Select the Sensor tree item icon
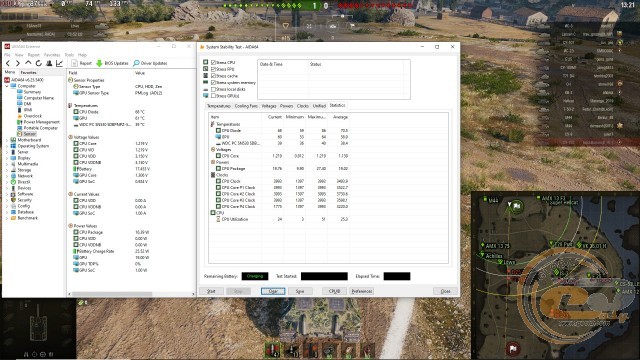The height and width of the screenshot is (360, 640). 19,134
